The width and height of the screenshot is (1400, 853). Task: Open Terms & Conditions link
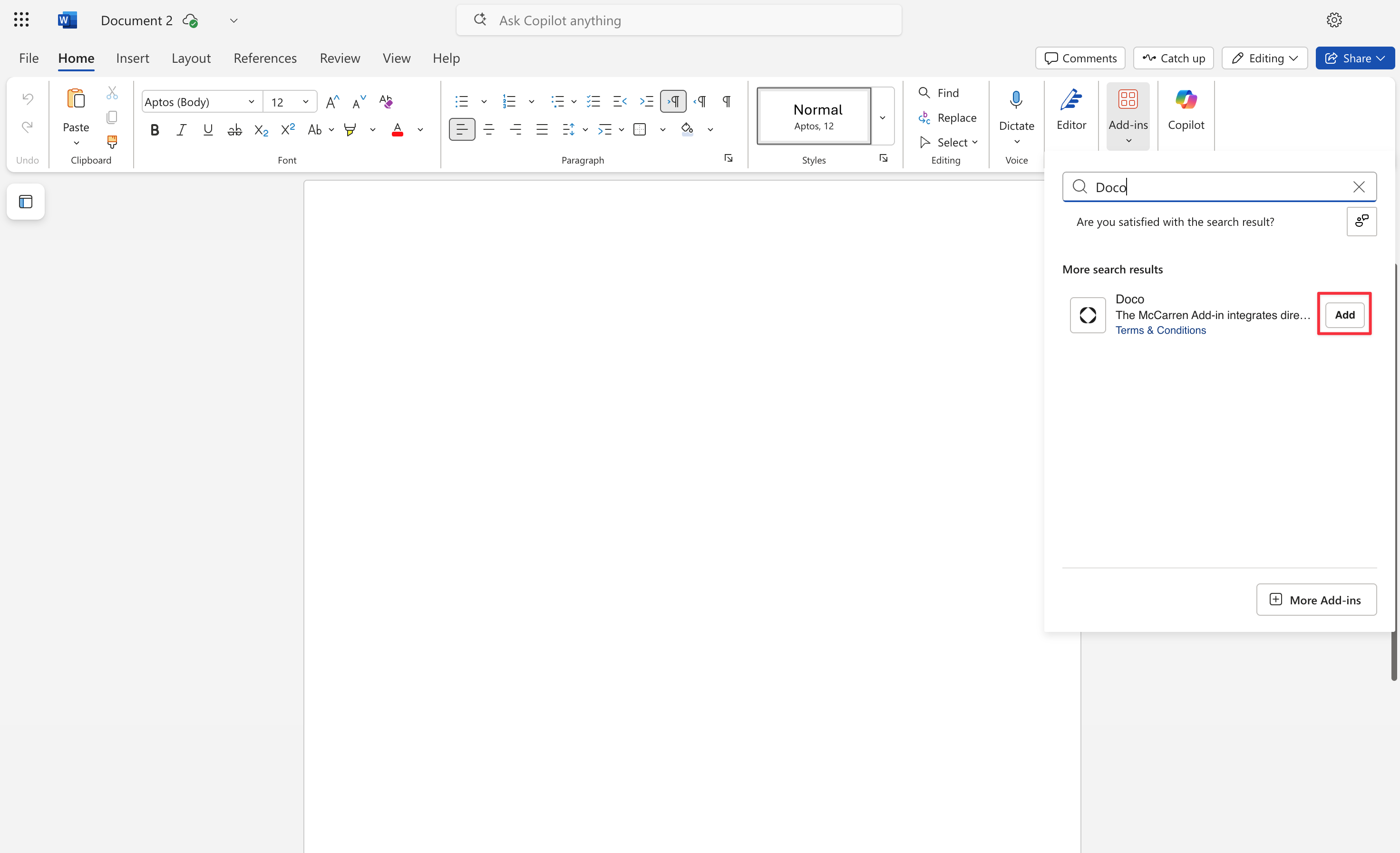(1160, 330)
